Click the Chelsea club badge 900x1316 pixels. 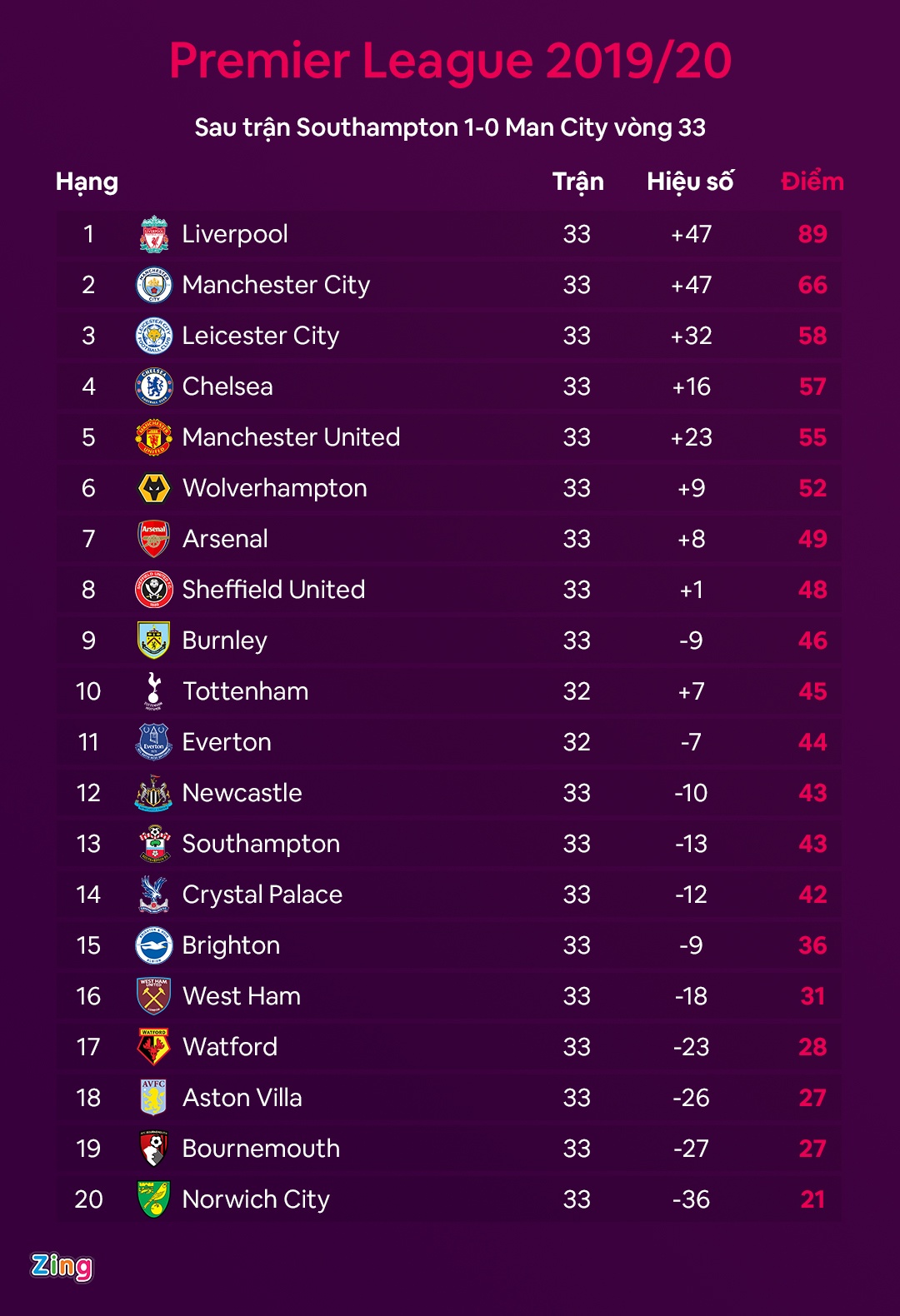[154, 386]
